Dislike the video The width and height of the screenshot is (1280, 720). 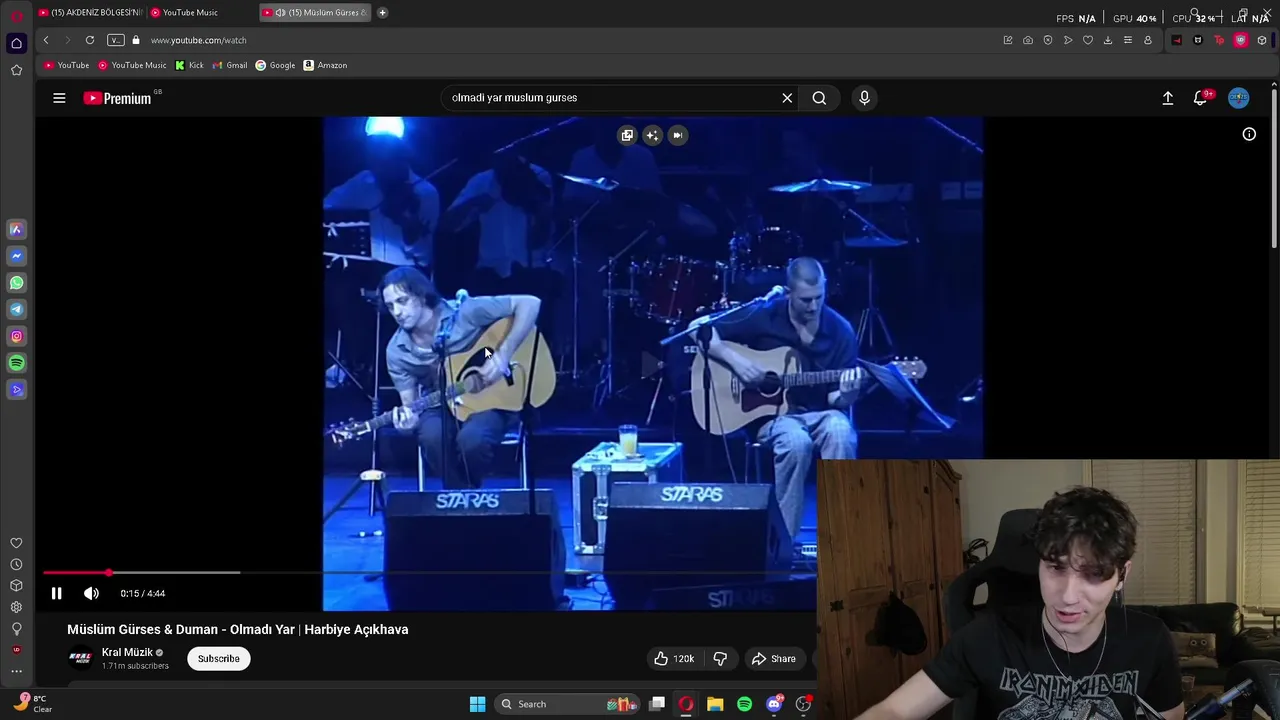(x=720, y=658)
